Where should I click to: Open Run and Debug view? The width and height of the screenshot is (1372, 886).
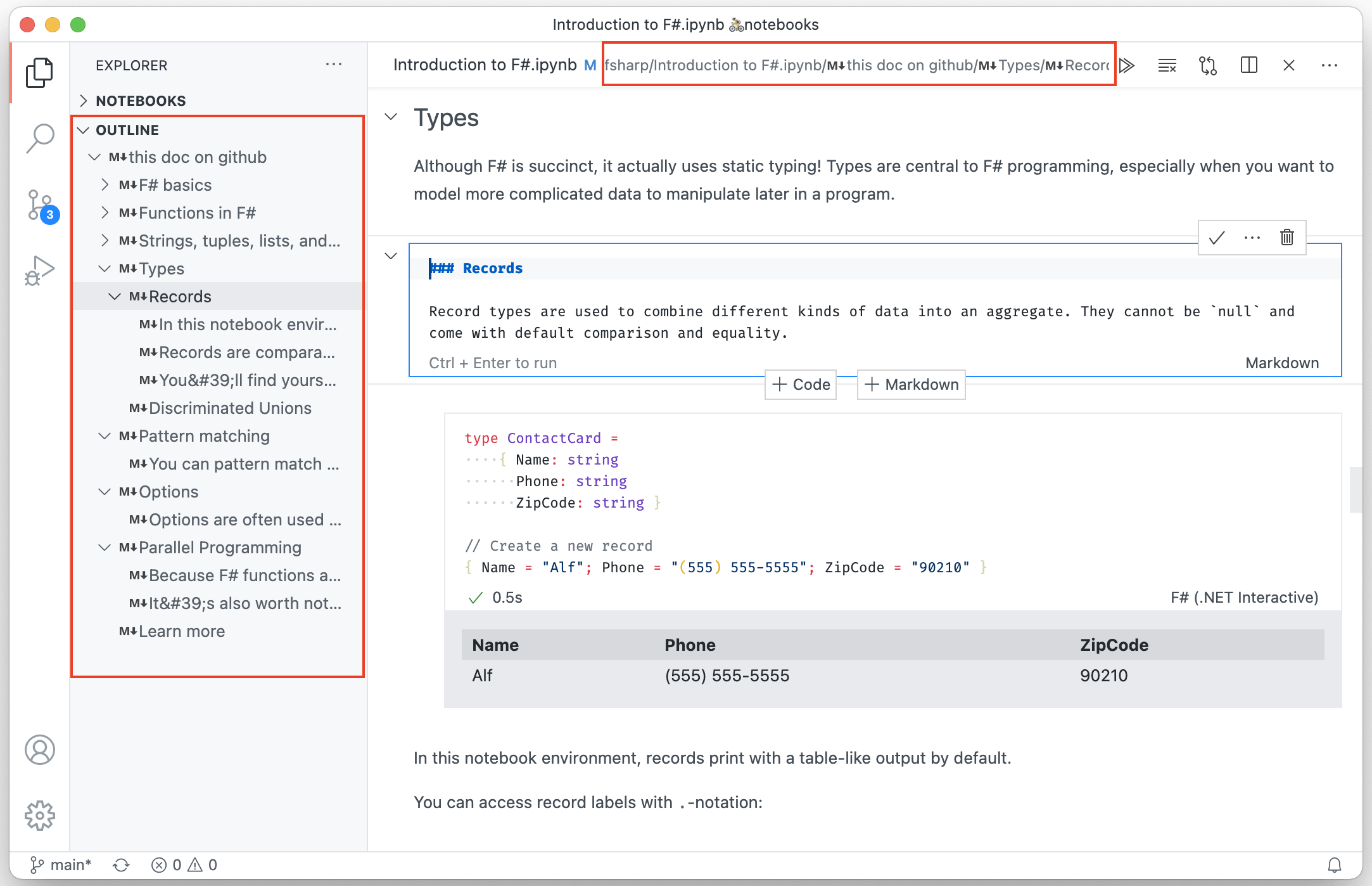pos(39,271)
